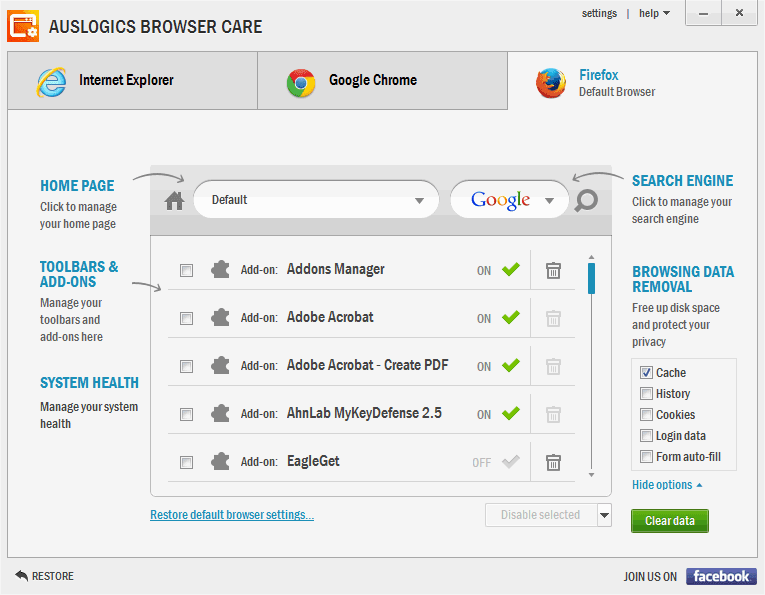Toggle Adobe Acrobat - Create PDF ON checkmark

pos(511,365)
